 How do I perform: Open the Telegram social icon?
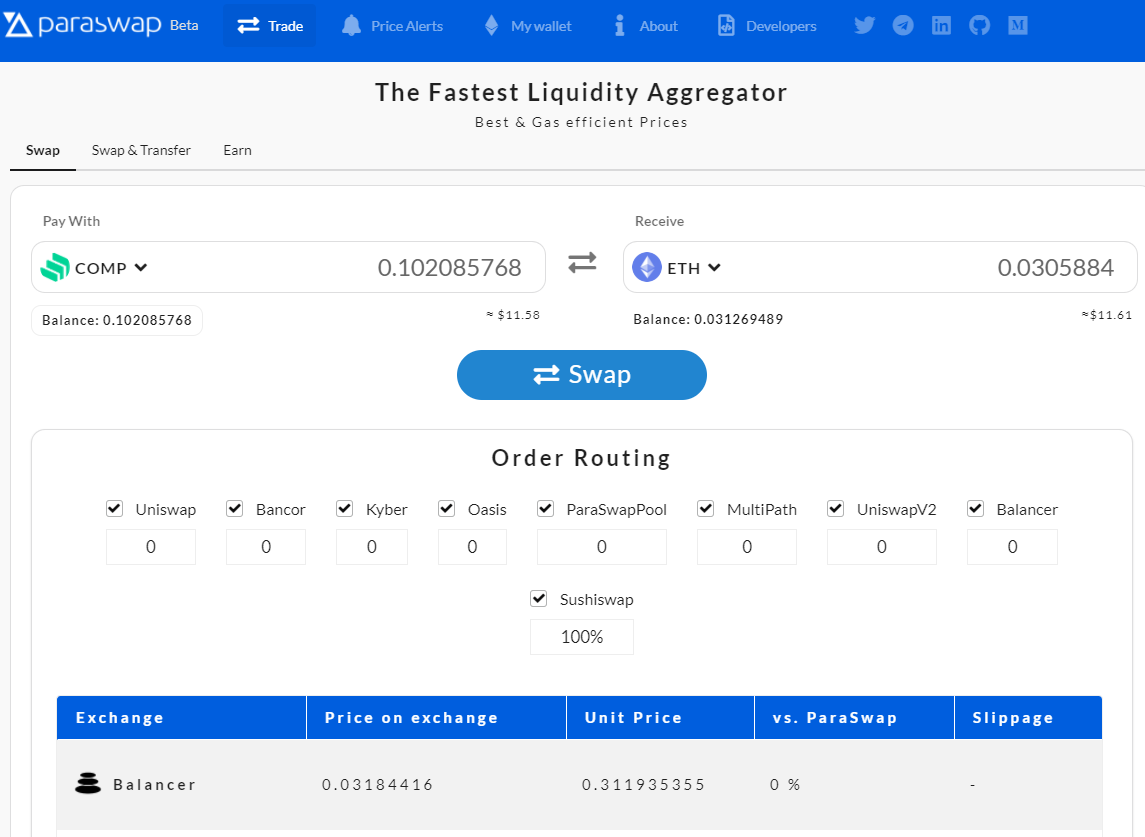tap(903, 26)
